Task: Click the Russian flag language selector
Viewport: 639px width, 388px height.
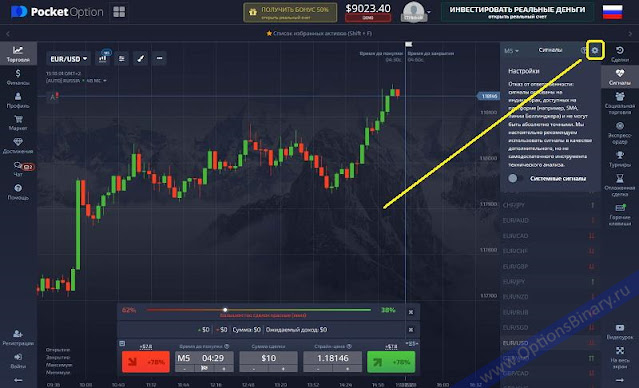Action: pos(613,12)
